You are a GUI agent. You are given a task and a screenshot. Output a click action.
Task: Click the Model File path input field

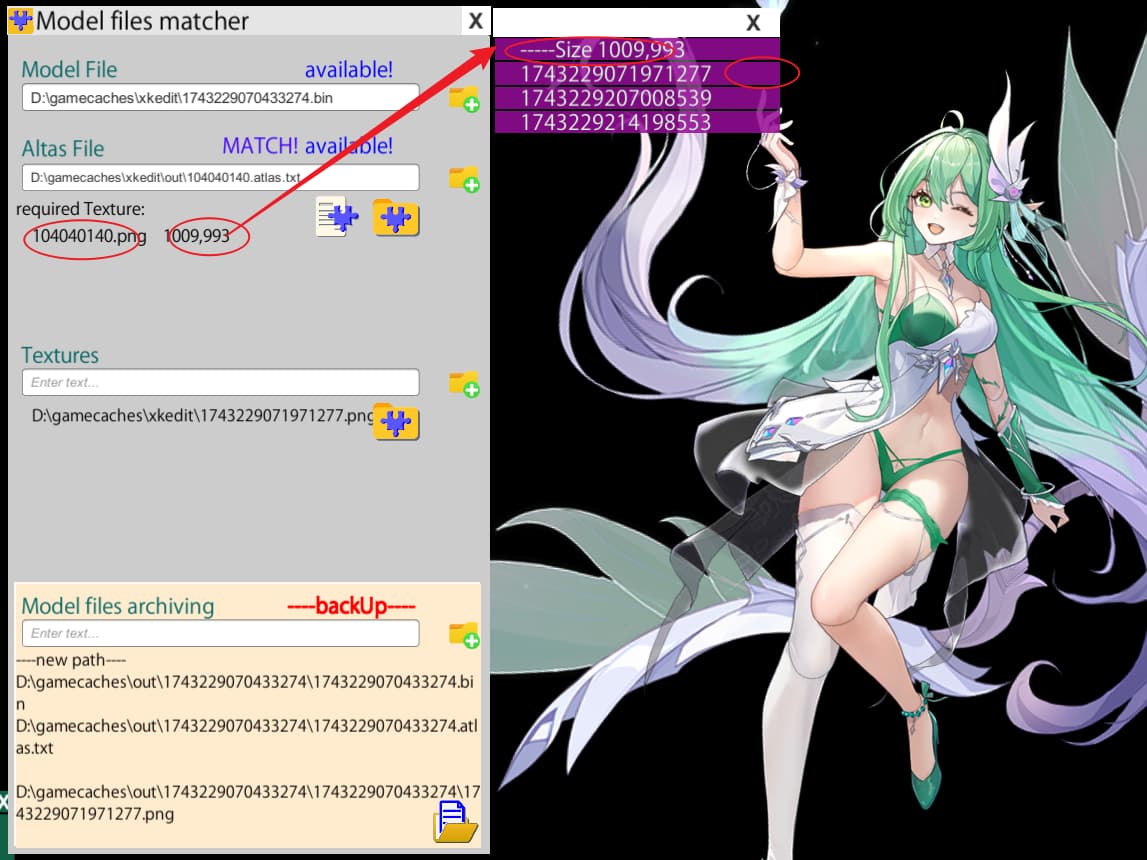click(220, 97)
